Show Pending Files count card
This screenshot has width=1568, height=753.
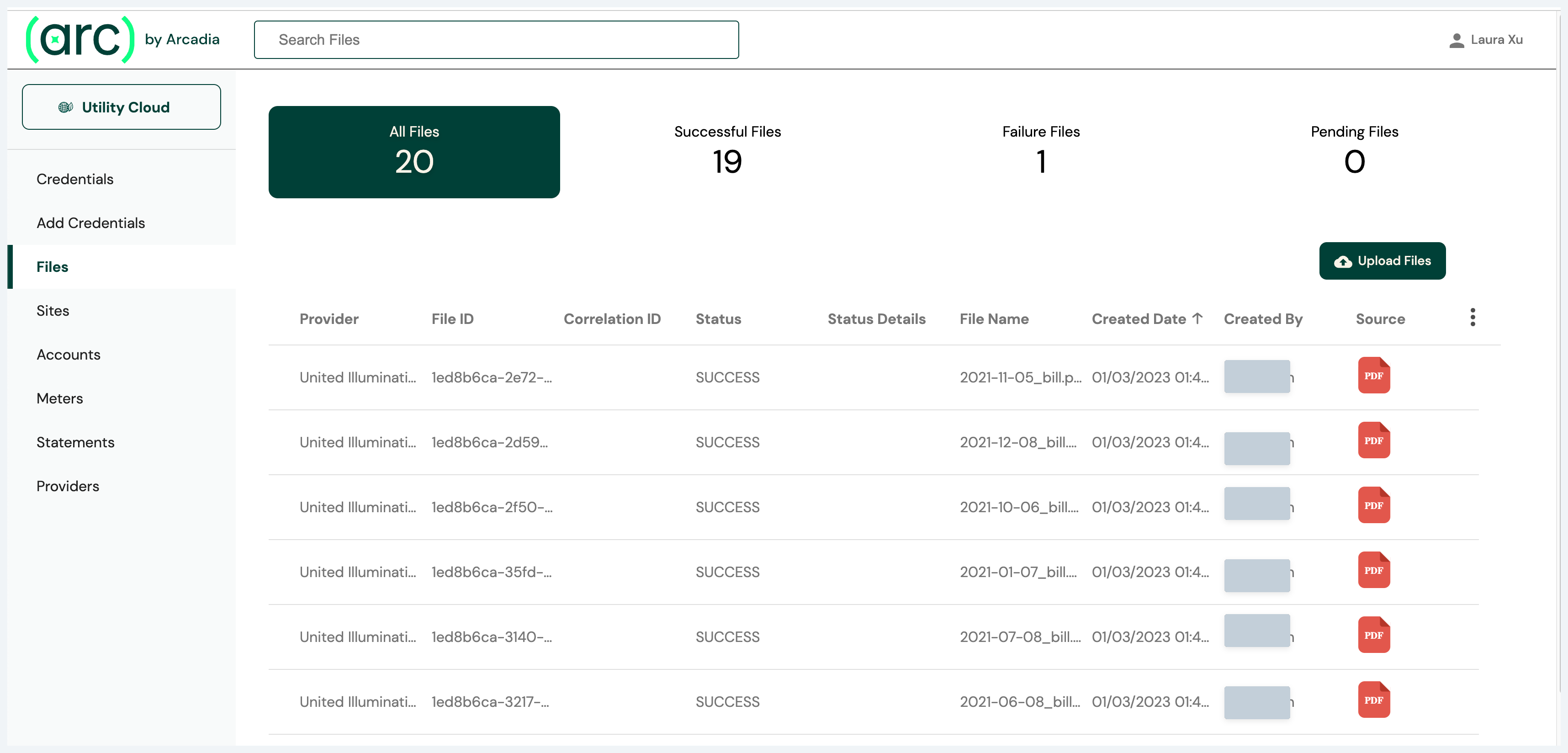coord(1354,152)
